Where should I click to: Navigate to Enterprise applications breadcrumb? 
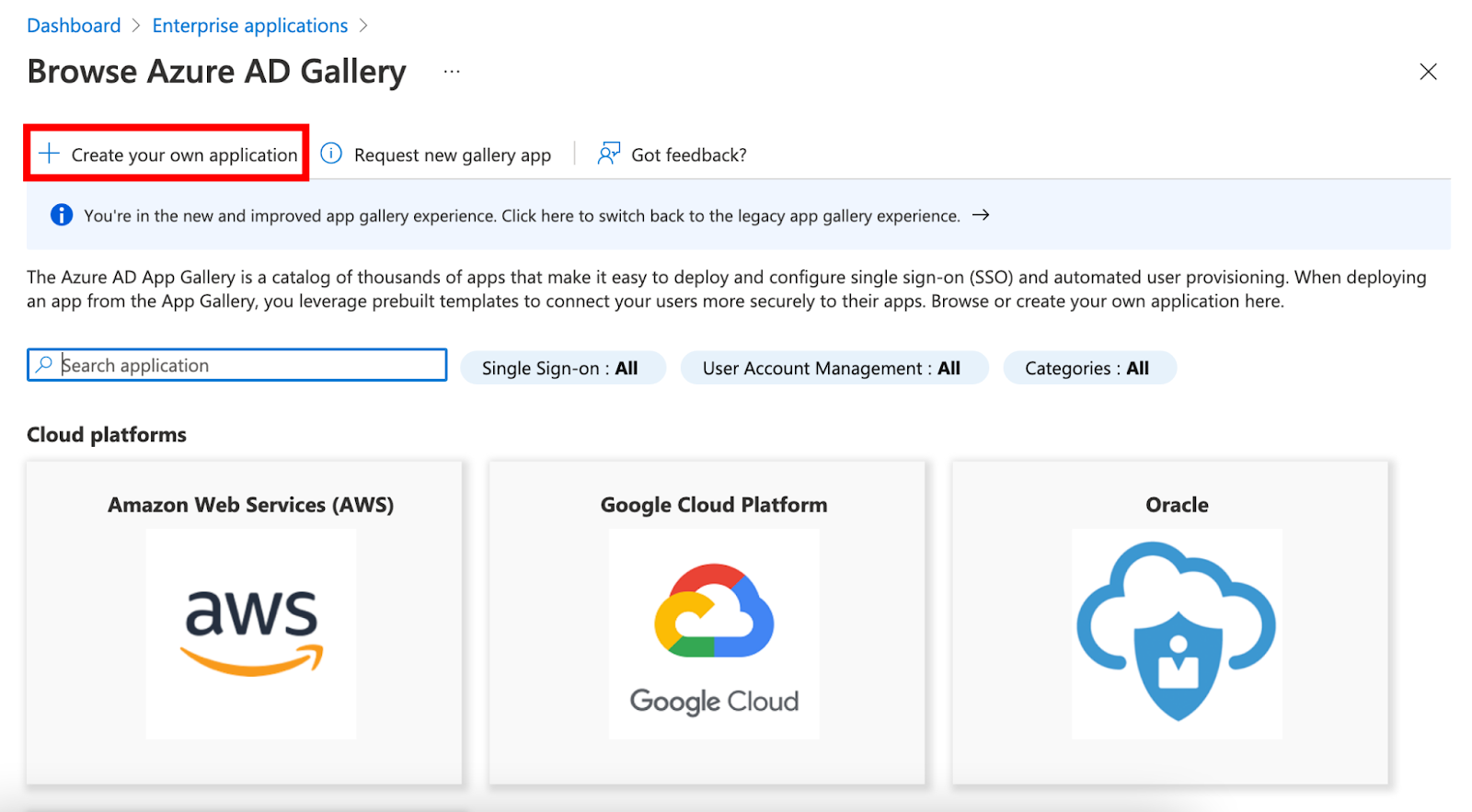(x=250, y=26)
